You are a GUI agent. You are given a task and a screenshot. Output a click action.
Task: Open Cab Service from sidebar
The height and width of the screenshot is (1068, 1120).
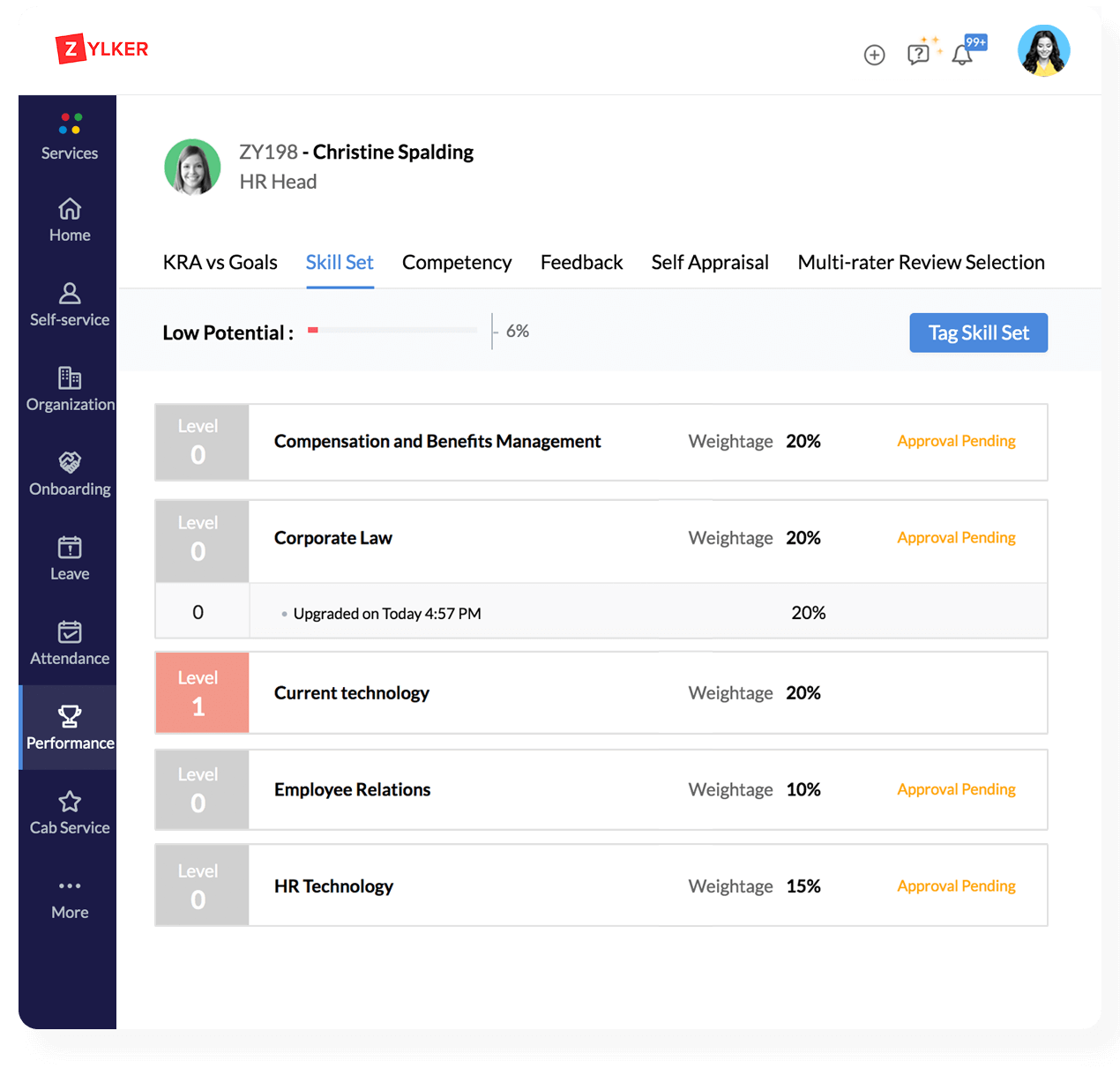[70, 812]
